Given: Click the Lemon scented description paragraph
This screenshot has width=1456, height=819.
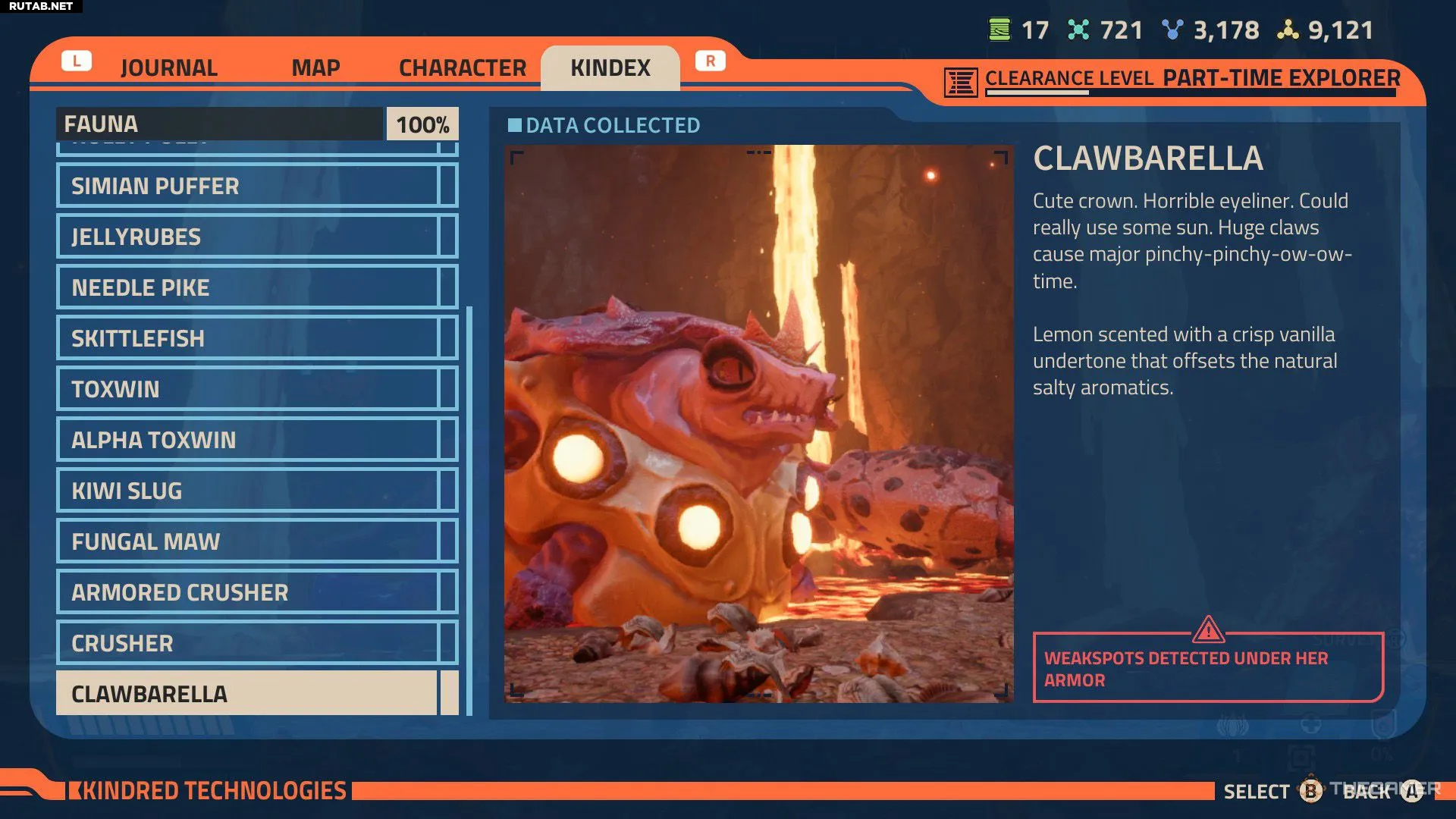Looking at the screenshot, I should pyautogui.click(x=1185, y=361).
